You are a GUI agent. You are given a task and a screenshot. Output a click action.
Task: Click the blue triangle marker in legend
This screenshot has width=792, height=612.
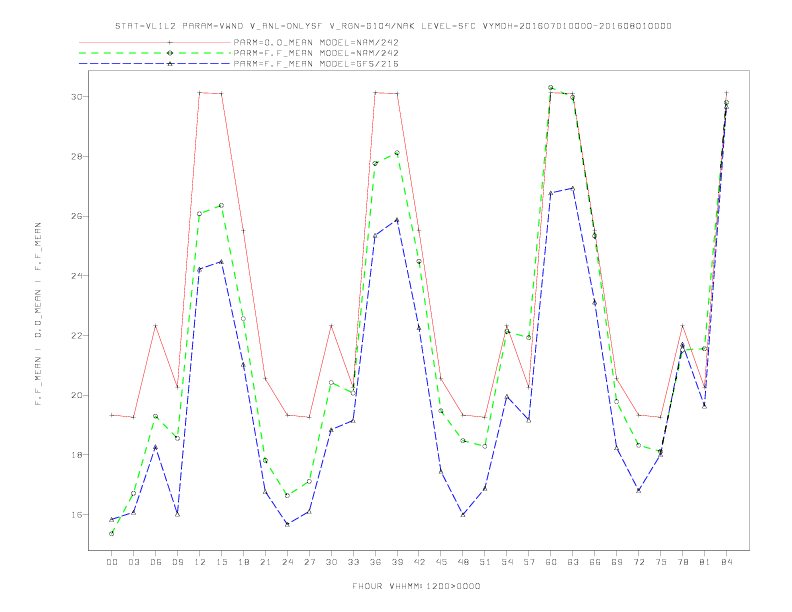170,64
